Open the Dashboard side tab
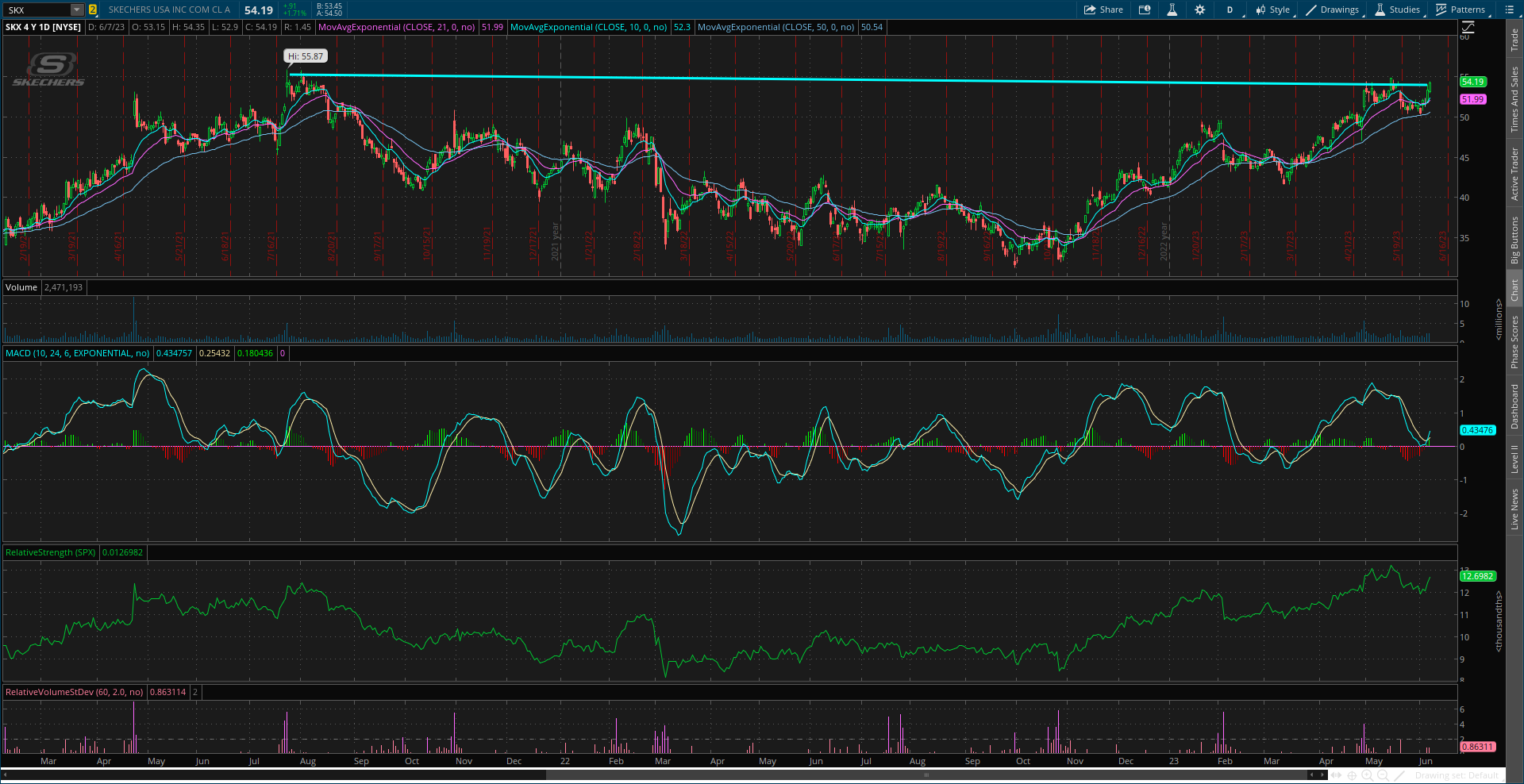 pos(1514,406)
